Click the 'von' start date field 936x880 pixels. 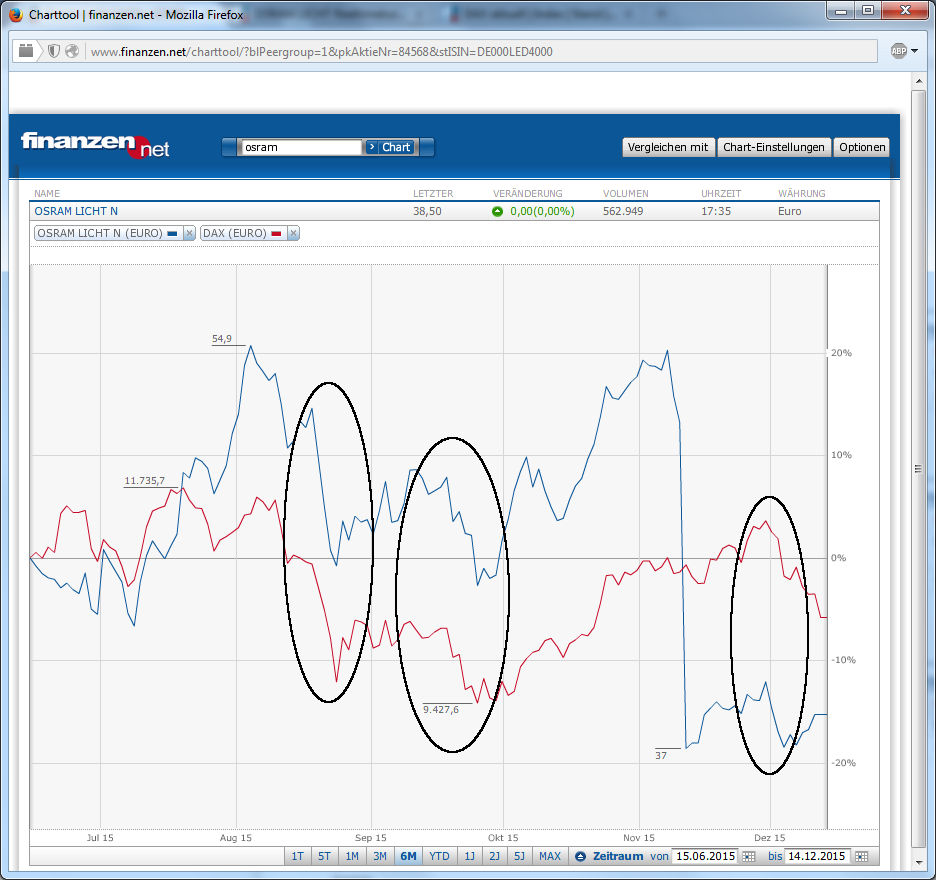[705, 856]
